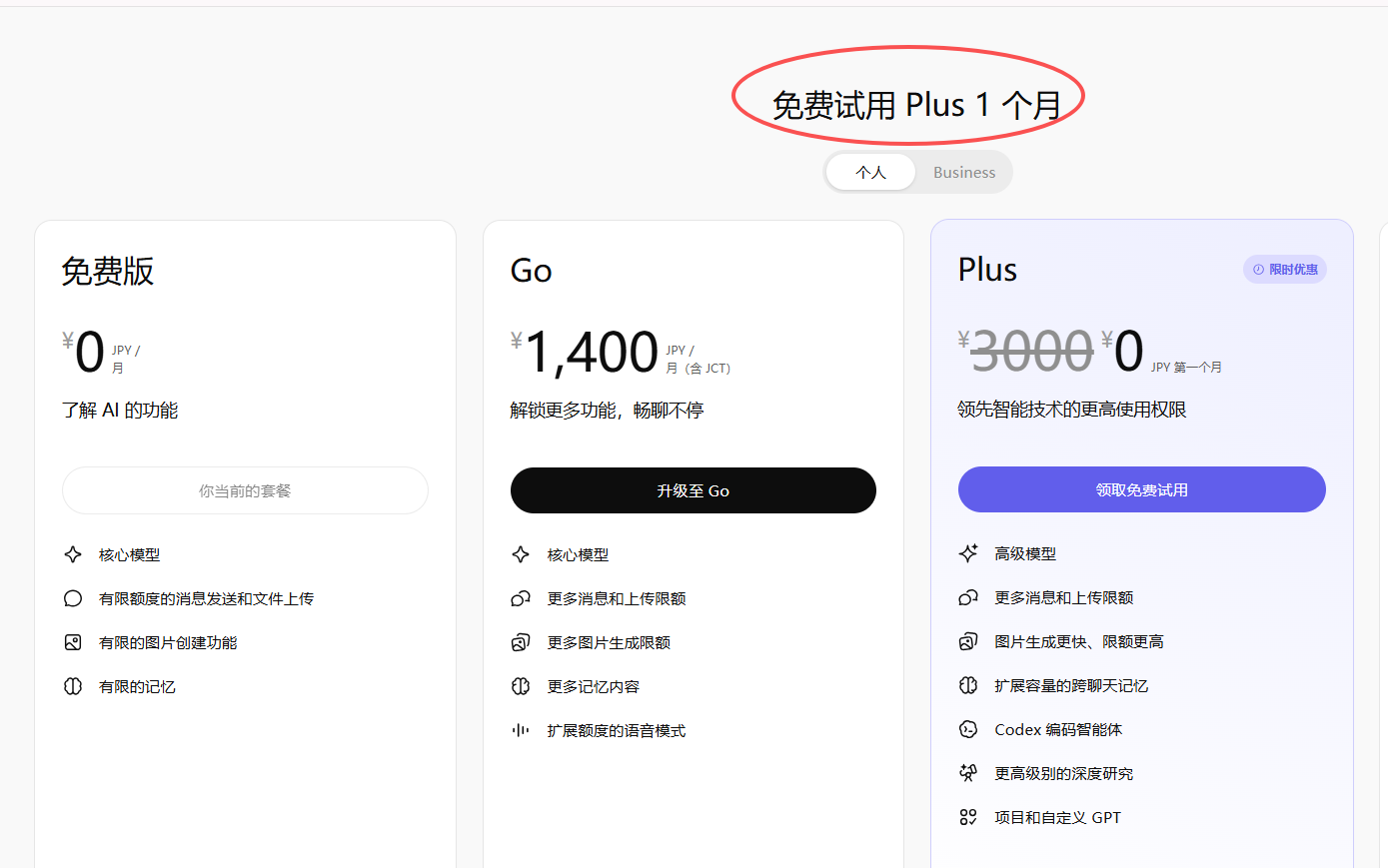Image resolution: width=1388 pixels, height=868 pixels.
Task: Click 更高级别的深度研究 text
Action: (1064, 773)
